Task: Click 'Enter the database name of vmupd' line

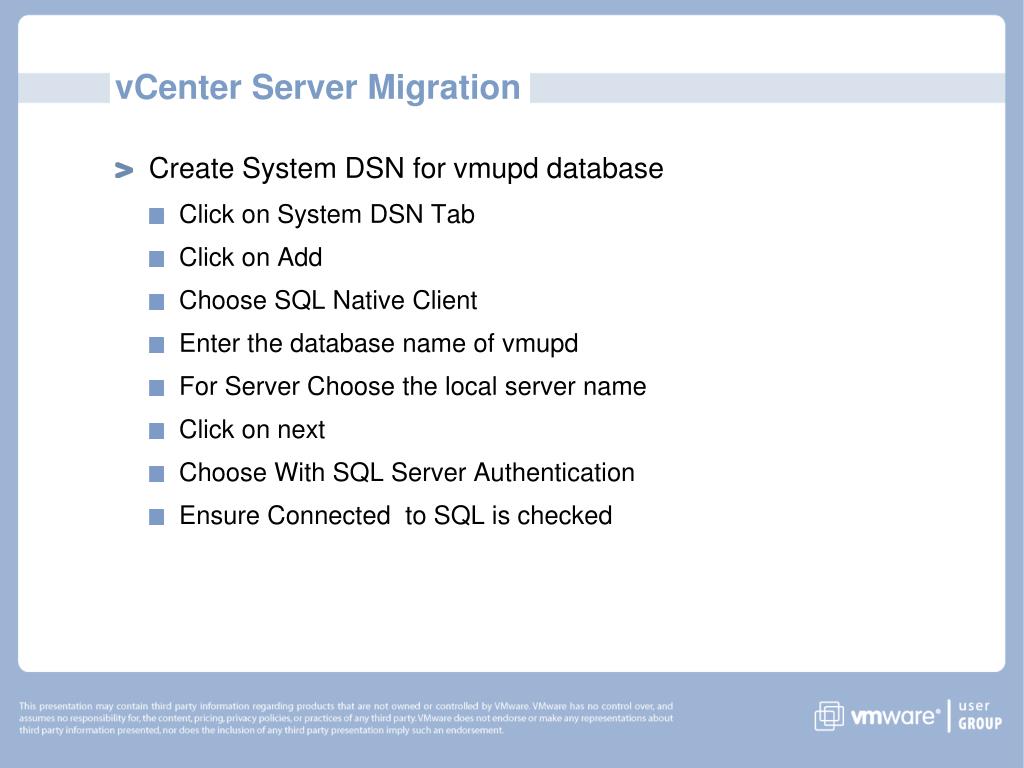Action: point(379,344)
